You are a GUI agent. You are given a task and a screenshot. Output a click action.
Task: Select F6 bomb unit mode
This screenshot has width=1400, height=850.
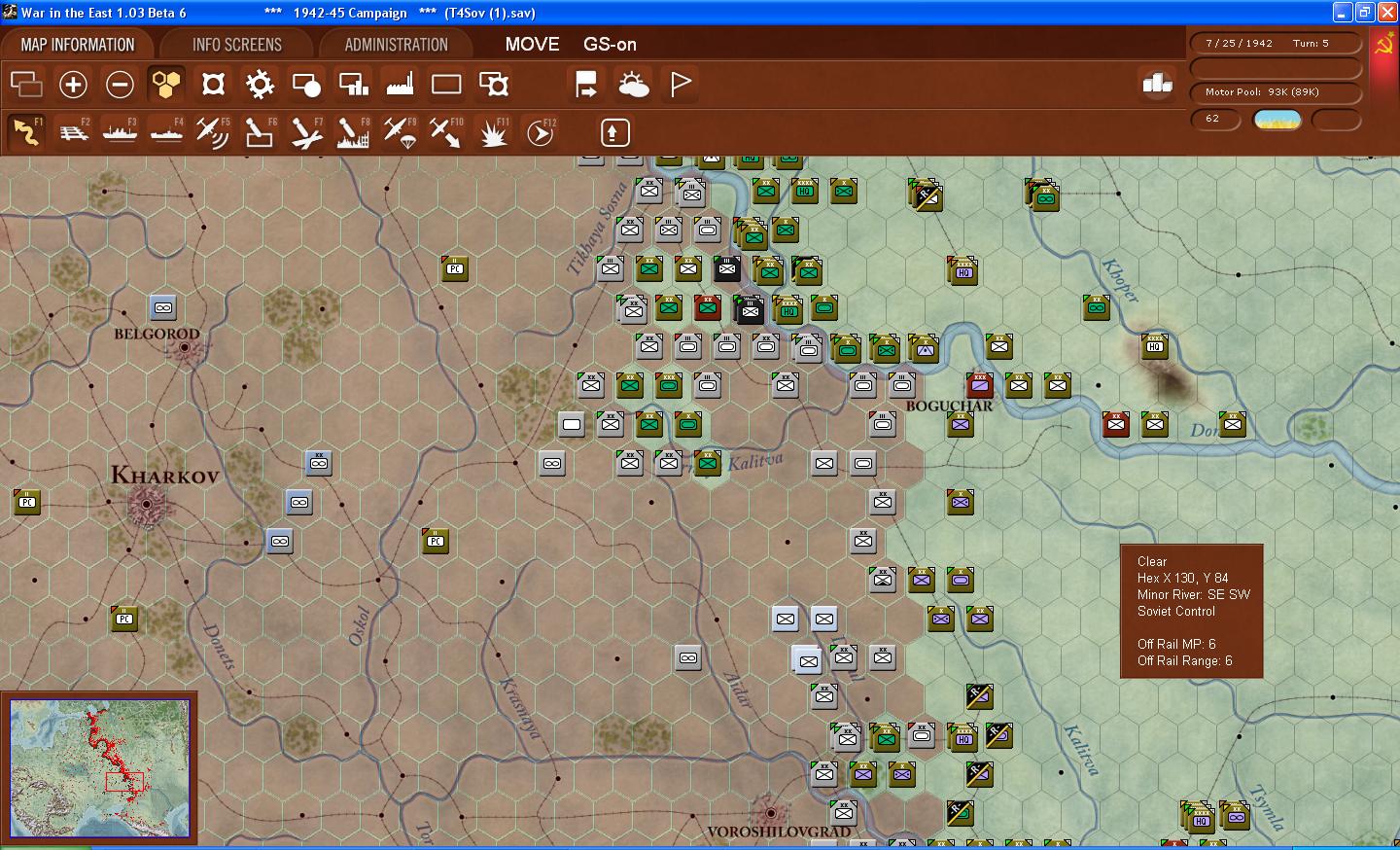click(x=260, y=132)
